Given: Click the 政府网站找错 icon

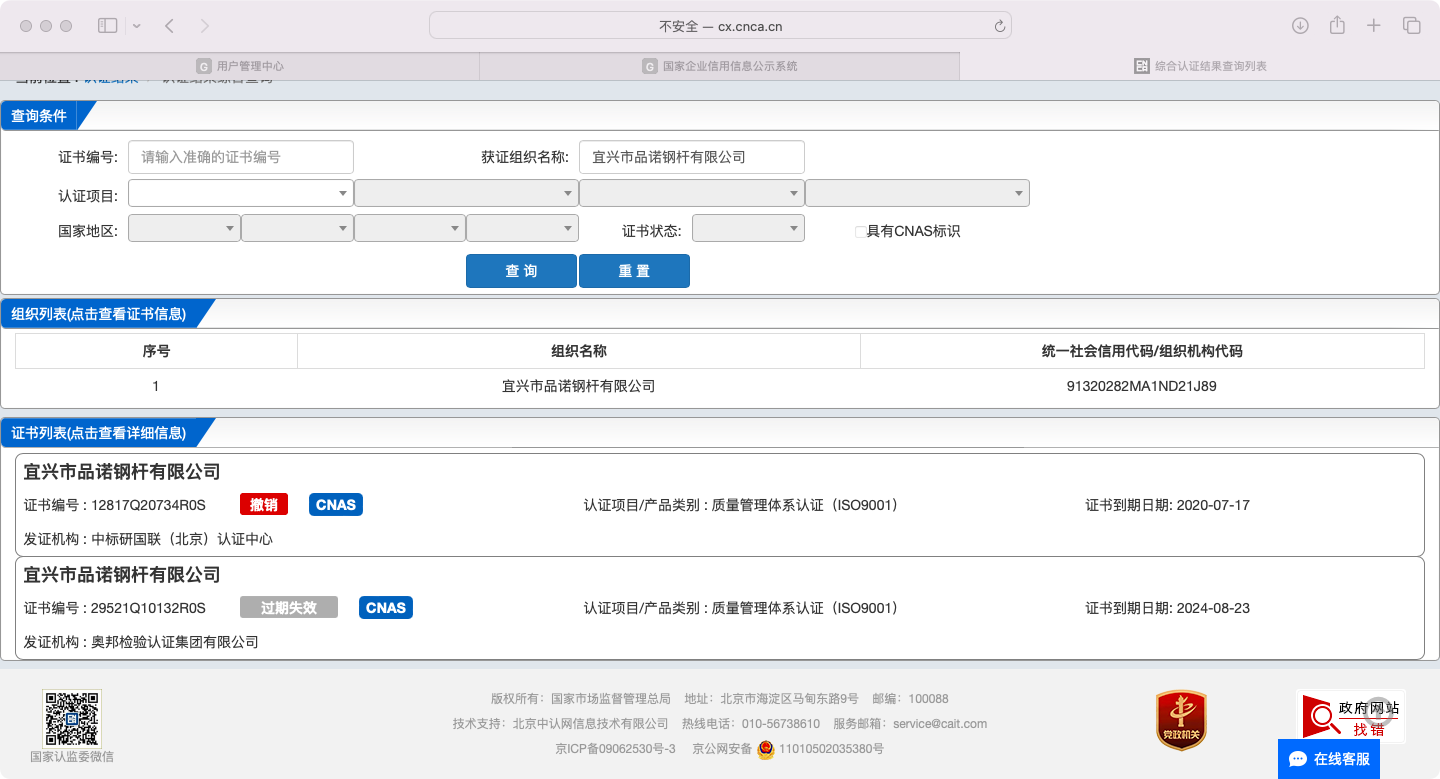Looking at the screenshot, I should pyautogui.click(x=1350, y=716).
